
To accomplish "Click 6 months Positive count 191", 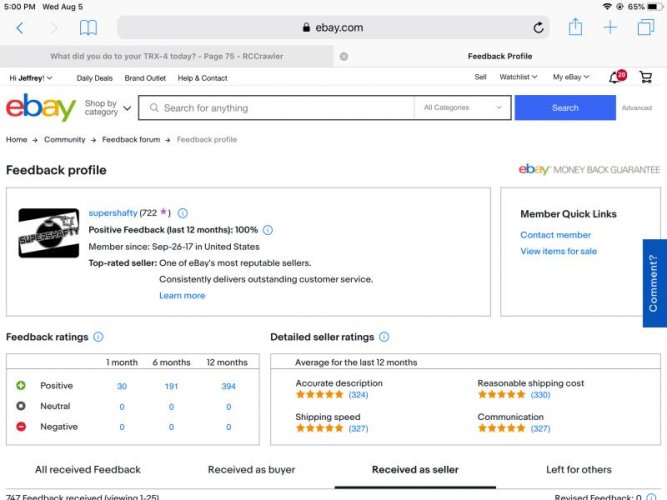I will pyautogui.click(x=171, y=386).
